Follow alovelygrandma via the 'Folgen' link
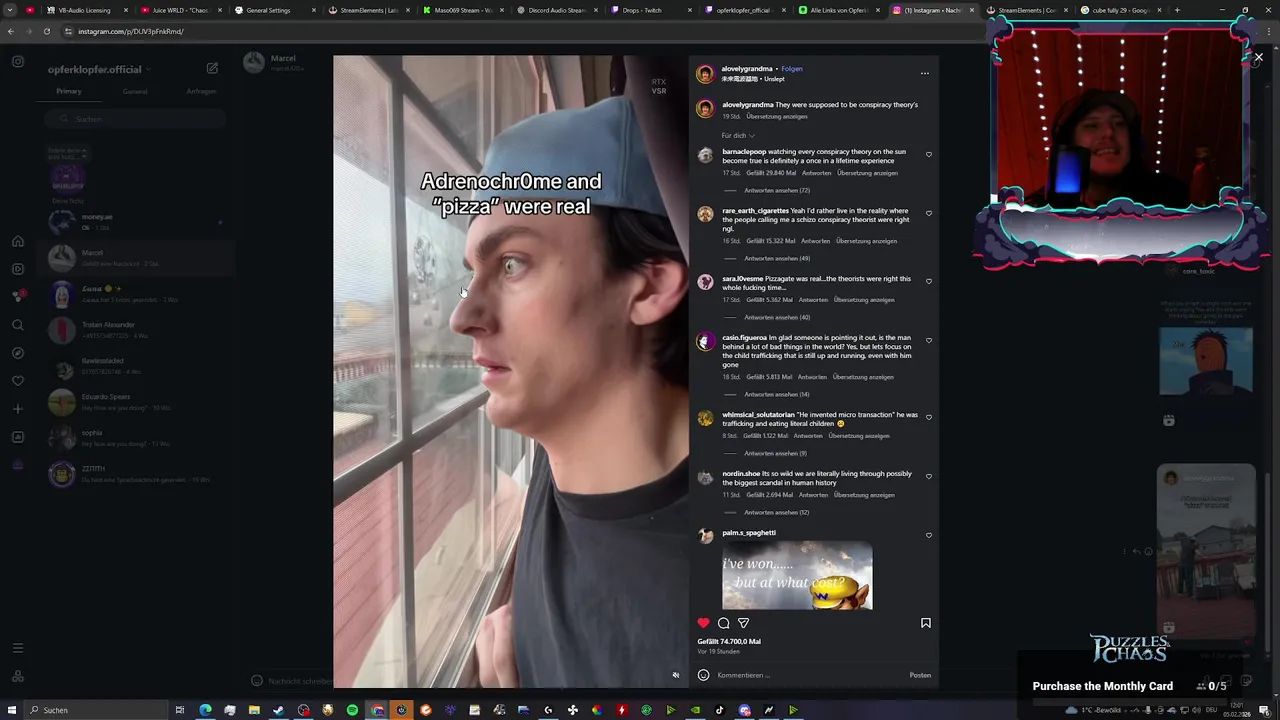This screenshot has height=720, width=1280. 792,69
